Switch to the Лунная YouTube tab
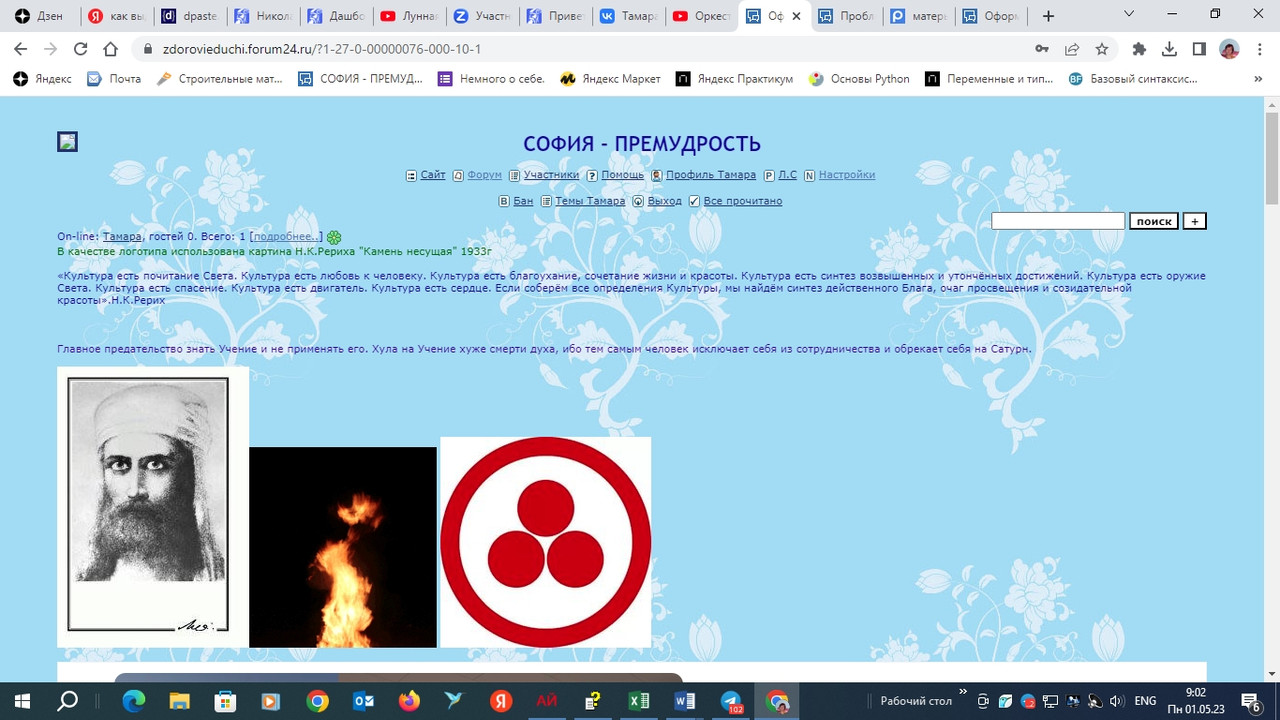The width and height of the screenshot is (1280, 720). click(410, 16)
